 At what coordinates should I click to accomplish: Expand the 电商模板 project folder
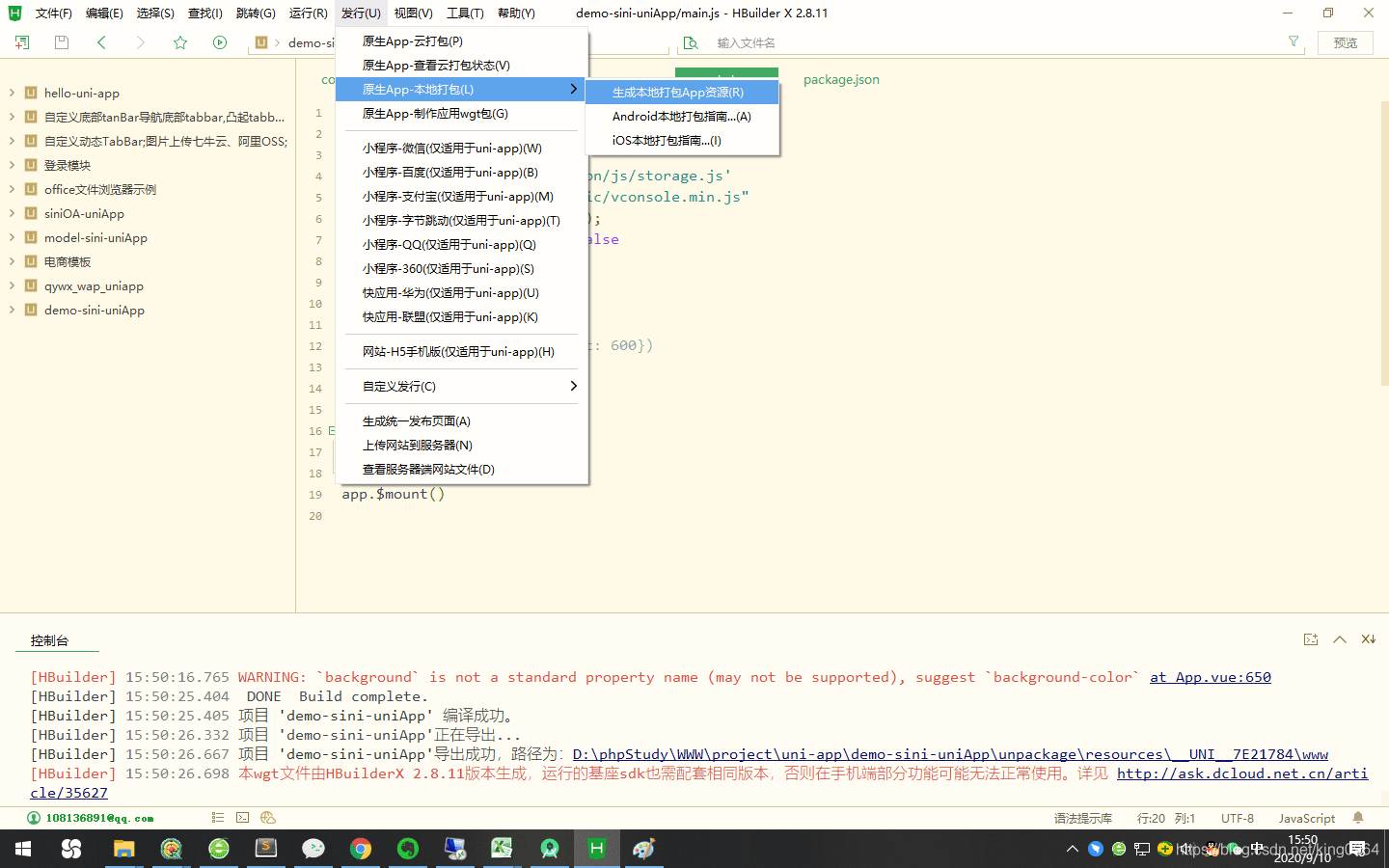[x=10, y=261]
